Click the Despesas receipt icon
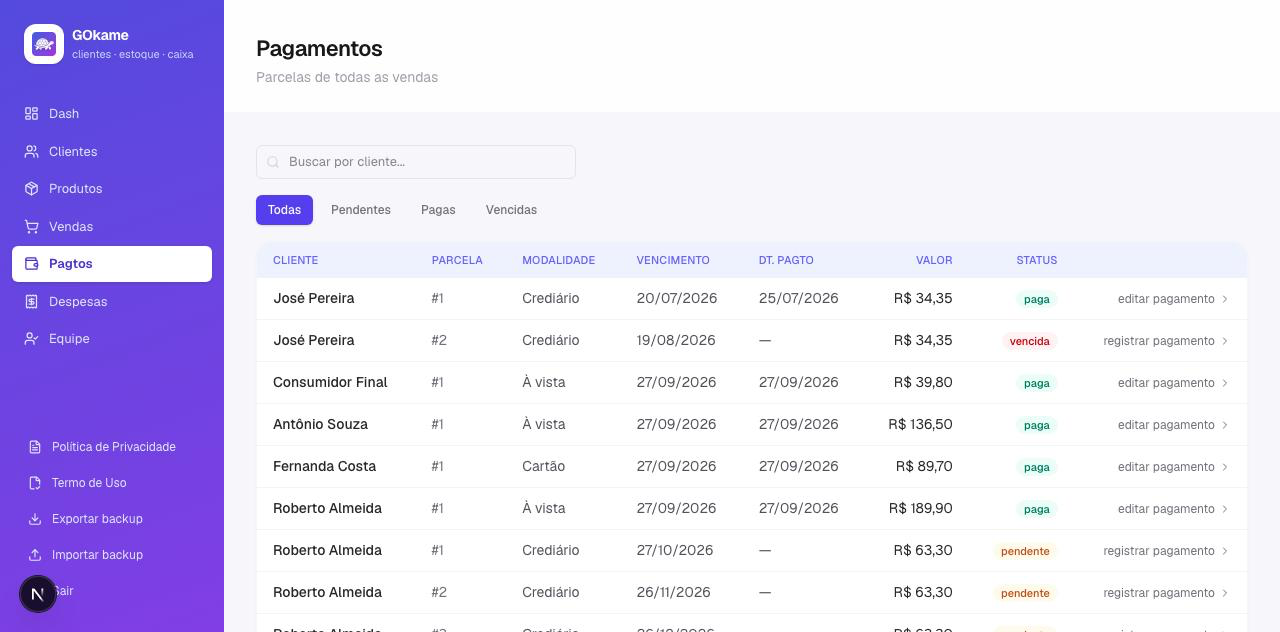1280x632 pixels. tap(32, 302)
